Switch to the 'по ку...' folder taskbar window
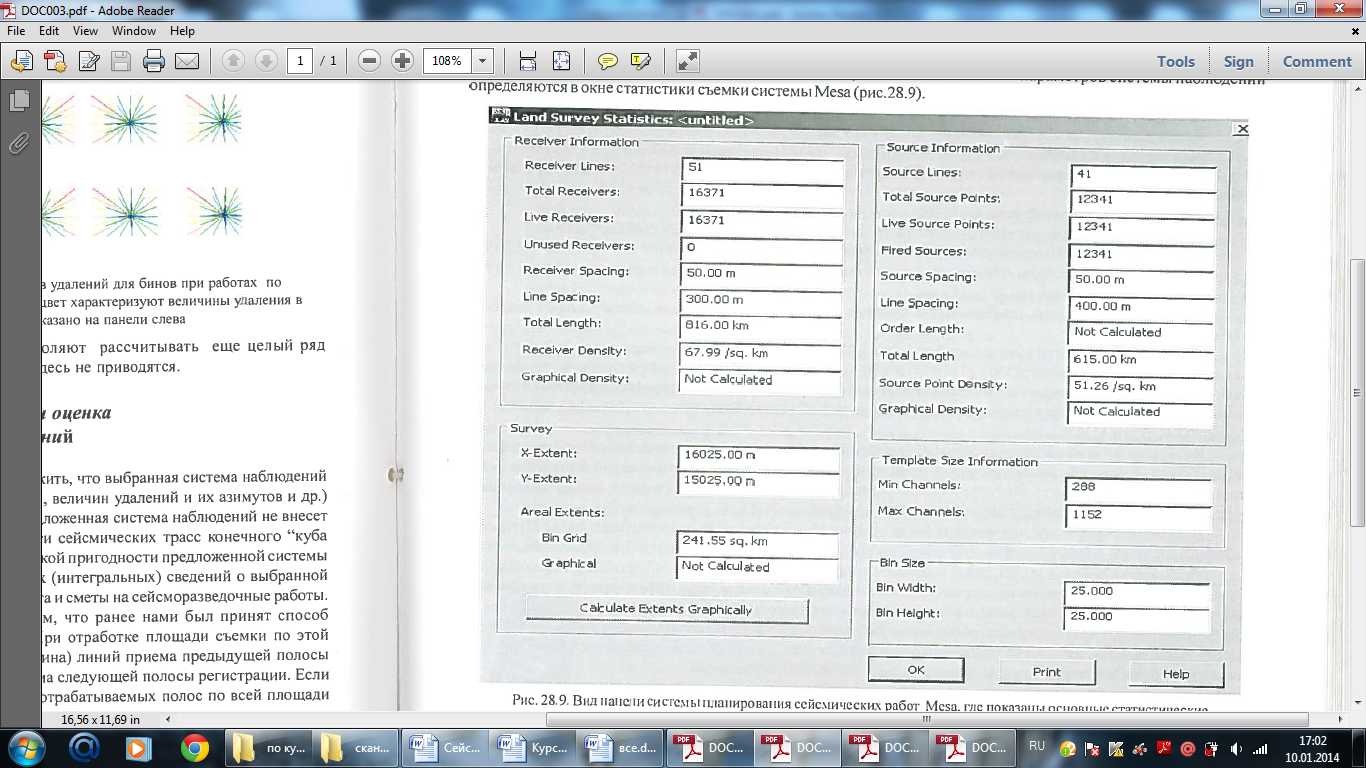Viewport: 1366px width, 768px height. [267, 747]
